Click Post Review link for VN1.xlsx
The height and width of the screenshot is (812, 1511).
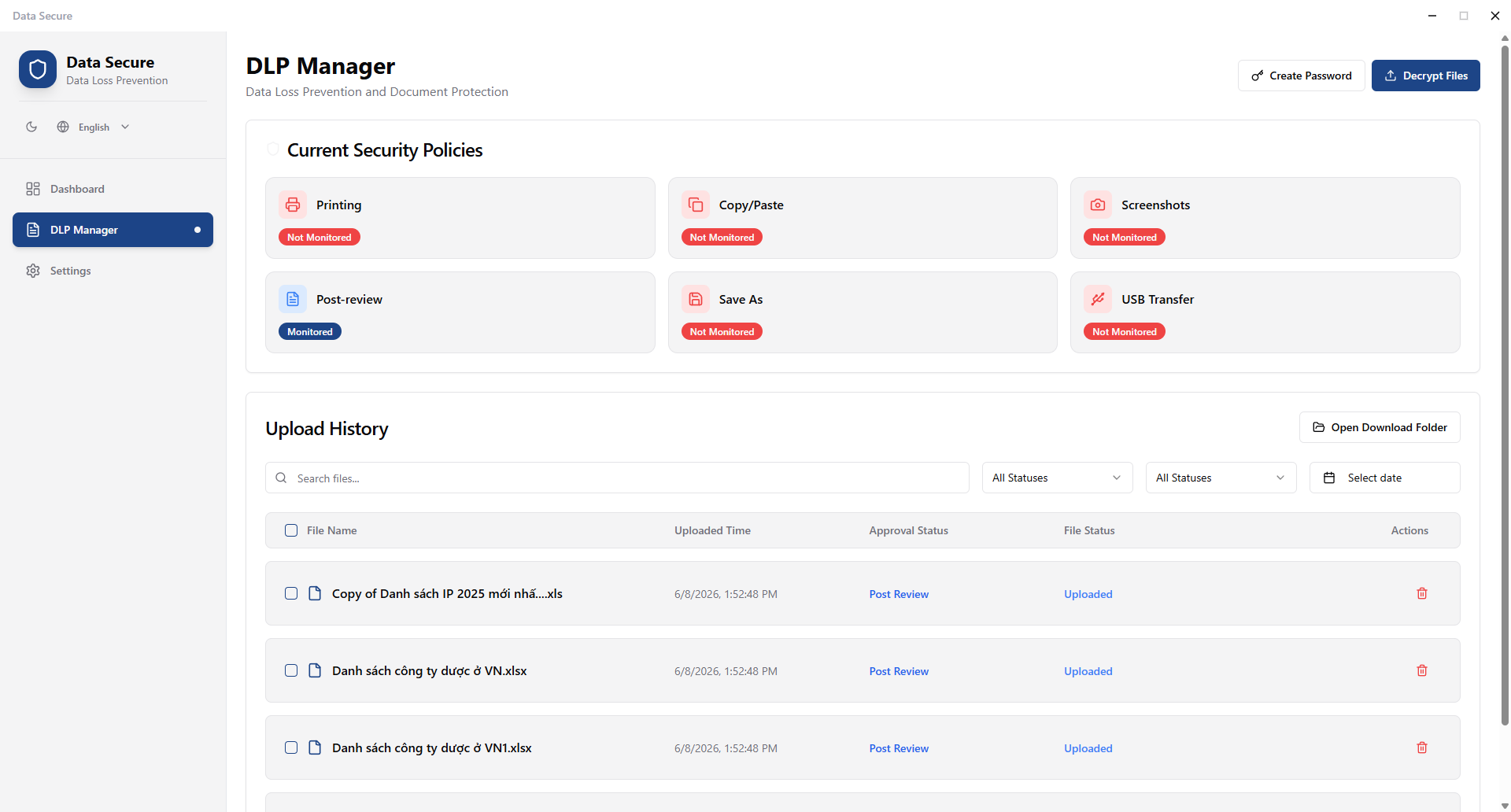pos(899,748)
